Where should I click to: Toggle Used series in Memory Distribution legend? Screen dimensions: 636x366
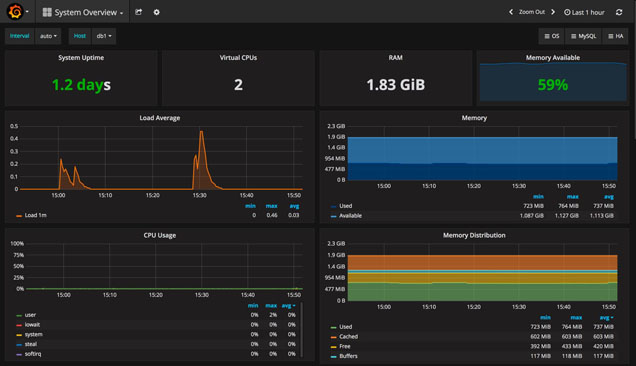(346, 327)
